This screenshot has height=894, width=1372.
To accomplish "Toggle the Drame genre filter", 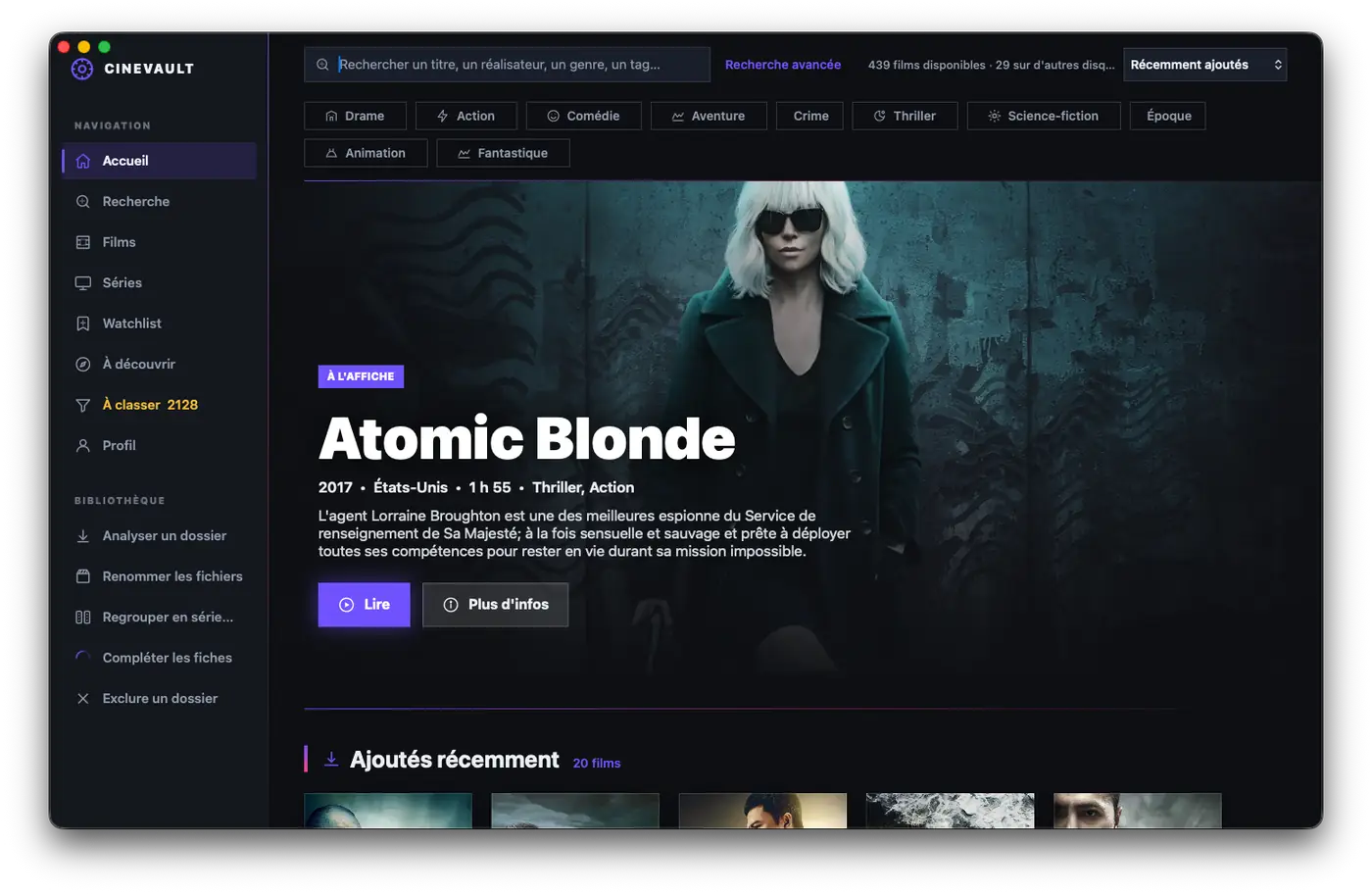I will (x=355, y=116).
